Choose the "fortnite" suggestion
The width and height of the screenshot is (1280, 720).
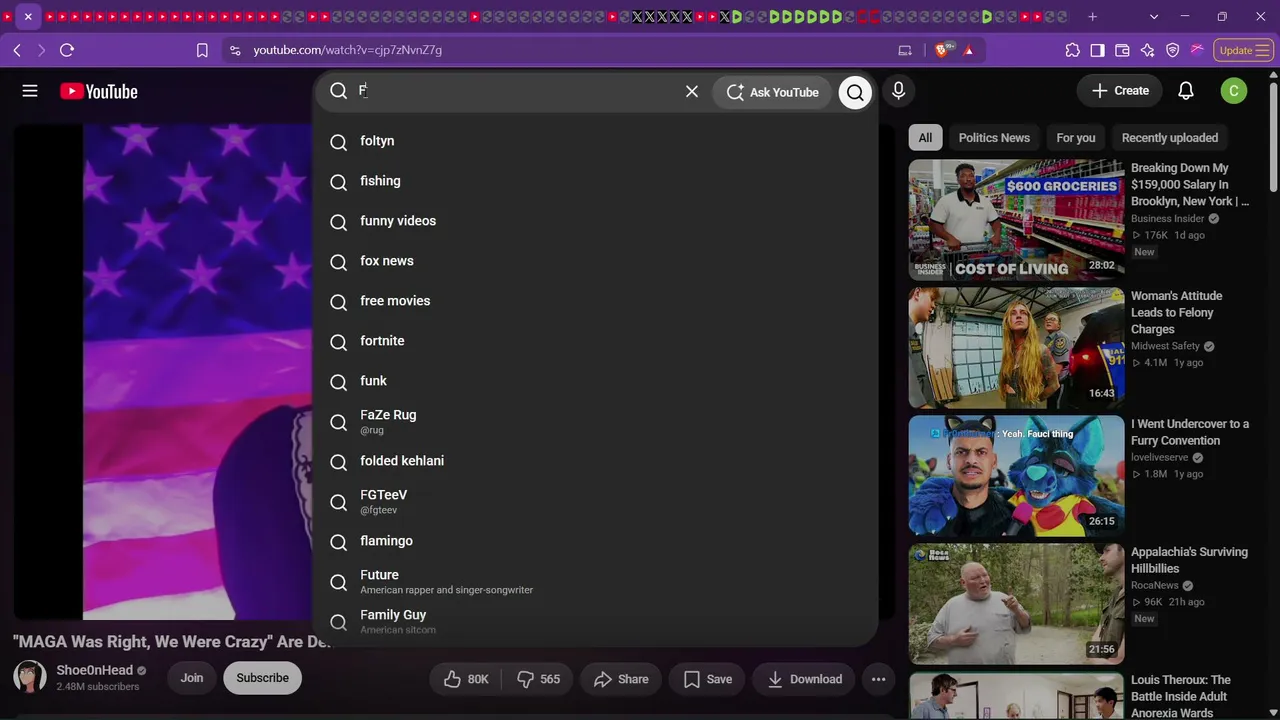[x=595, y=341]
